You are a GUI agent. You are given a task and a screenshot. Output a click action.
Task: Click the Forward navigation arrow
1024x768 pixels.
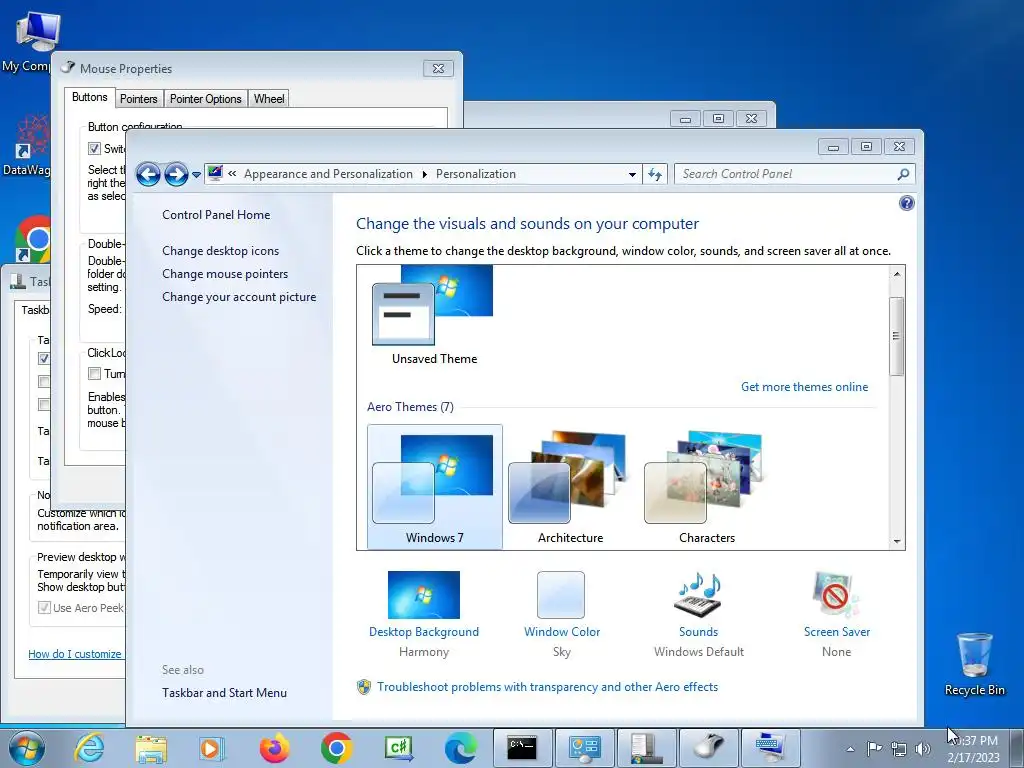tap(176, 174)
